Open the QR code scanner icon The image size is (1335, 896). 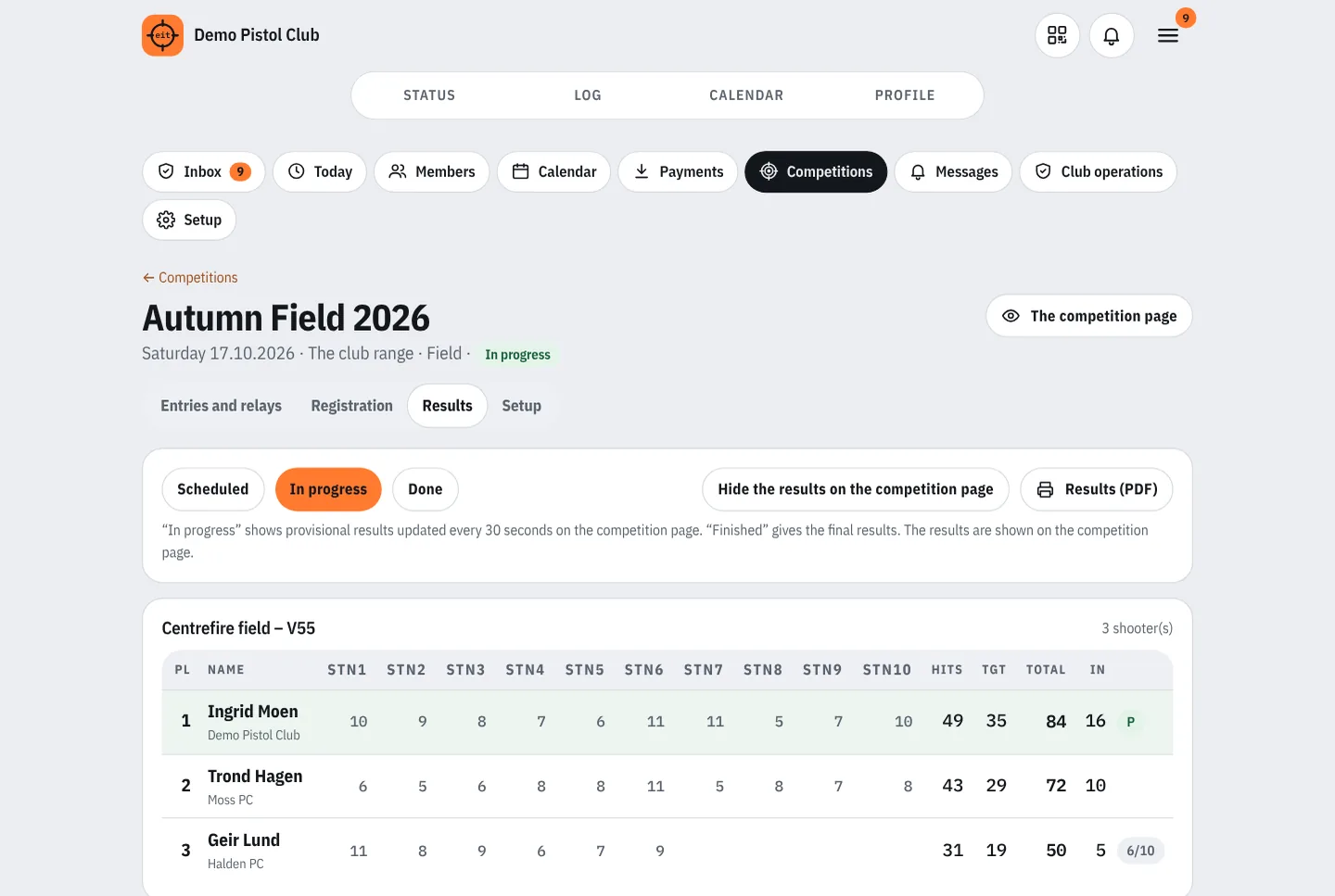click(x=1057, y=35)
